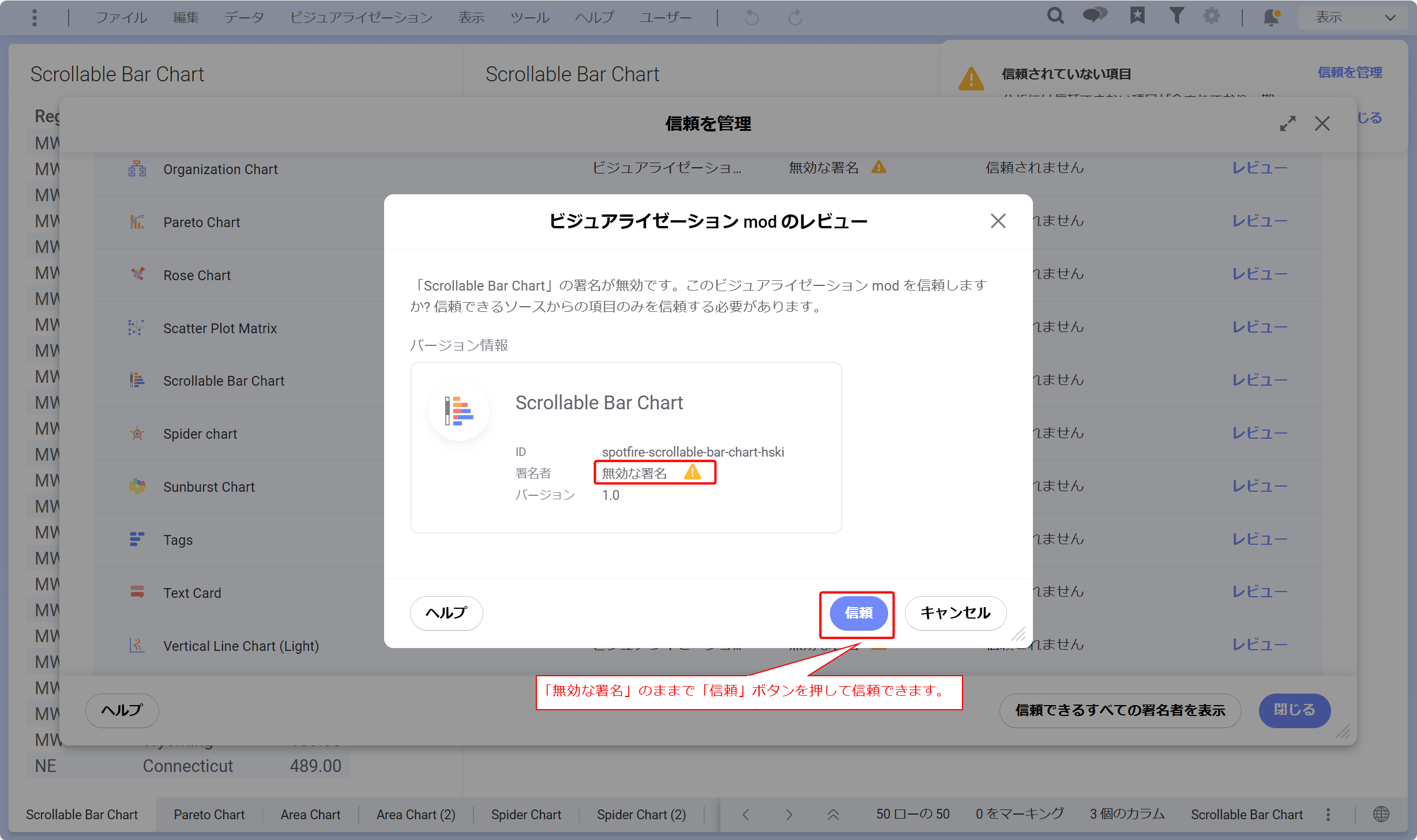This screenshot has width=1417, height=840.
Task: Click the 3 個のカラム status bar entry
Action: point(1127,814)
